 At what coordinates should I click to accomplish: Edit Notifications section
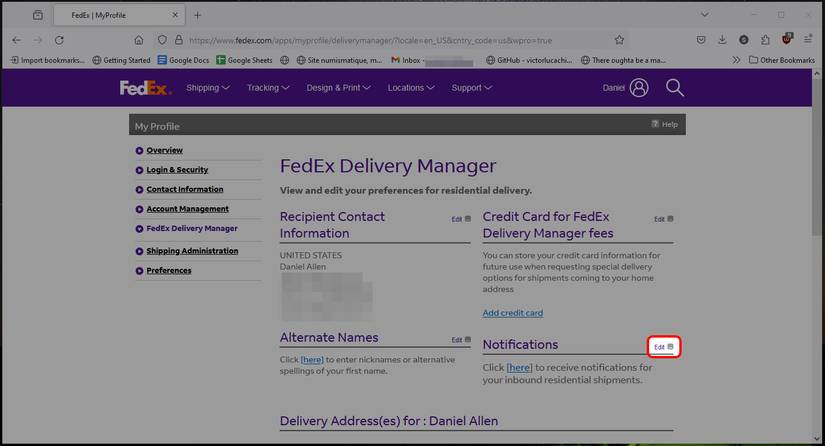click(663, 347)
